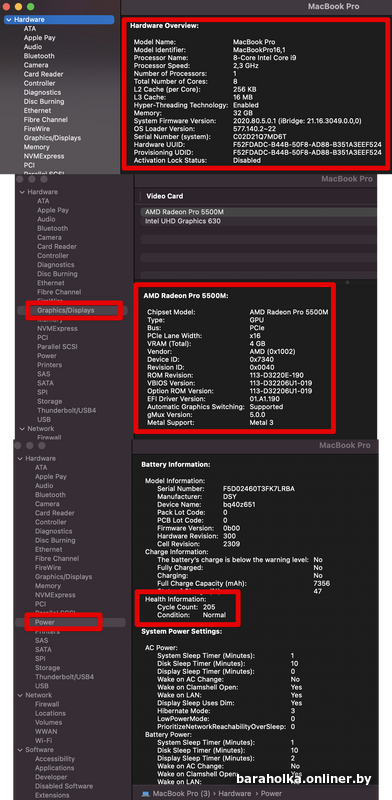Select Card Reader in Hardware Overview window sidebar

pyautogui.click(x=43, y=74)
